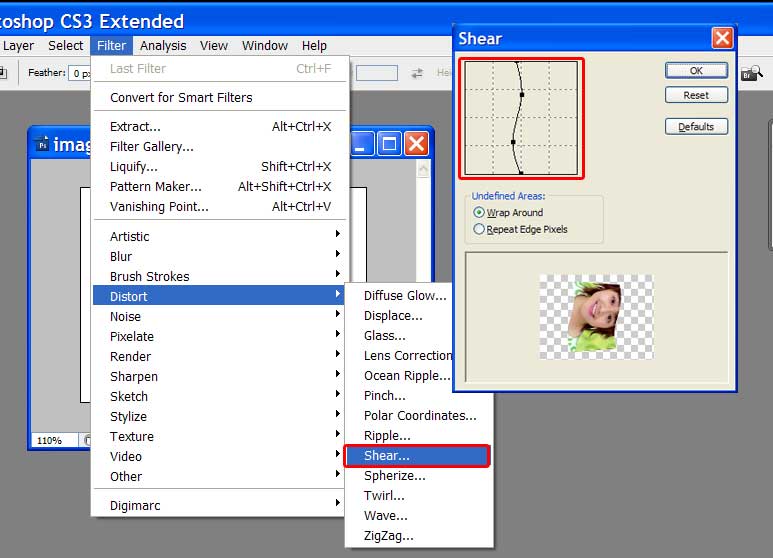Click the image window scrollbar up arrow
The image size is (773, 558).
tap(423, 170)
